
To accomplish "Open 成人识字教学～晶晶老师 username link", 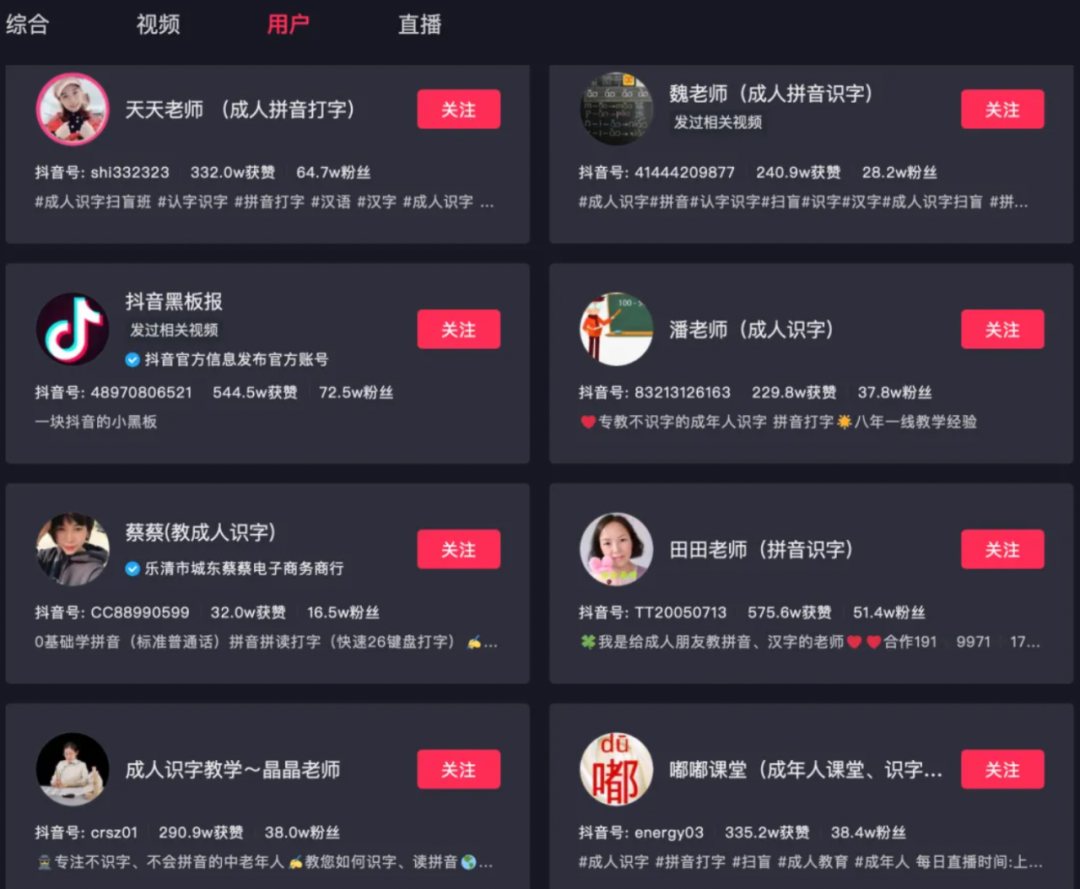I will 233,769.
